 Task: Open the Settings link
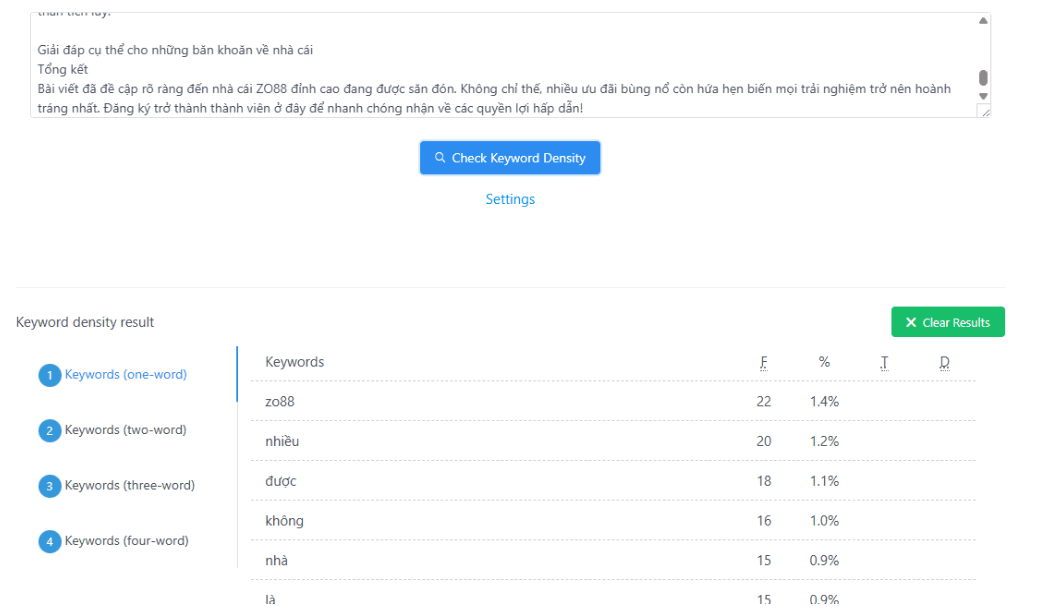510,199
